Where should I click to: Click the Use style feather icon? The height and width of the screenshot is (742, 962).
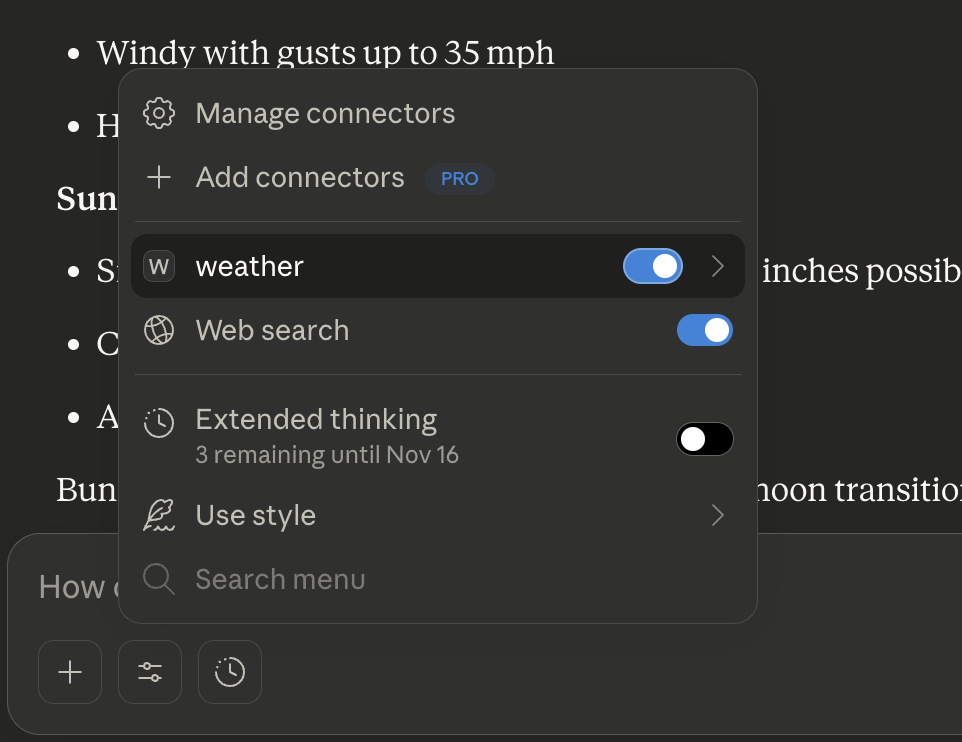[x=158, y=515]
